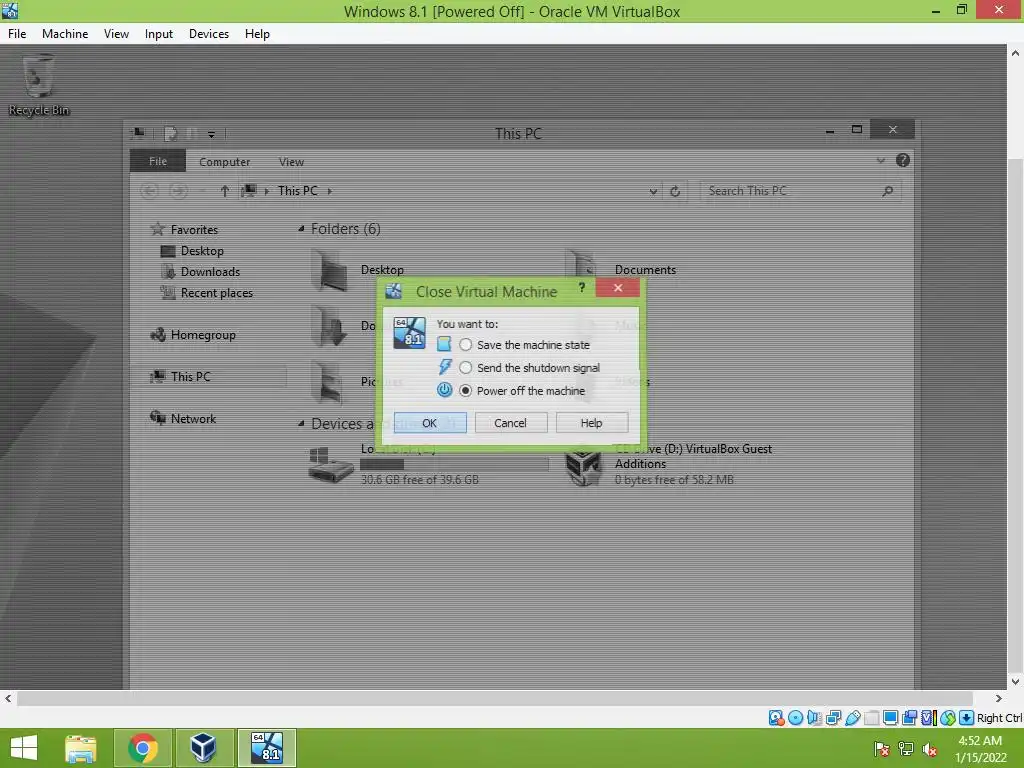Open the Recycle Bin icon in guest desktop

pyautogui.click(x=39, y=86)
